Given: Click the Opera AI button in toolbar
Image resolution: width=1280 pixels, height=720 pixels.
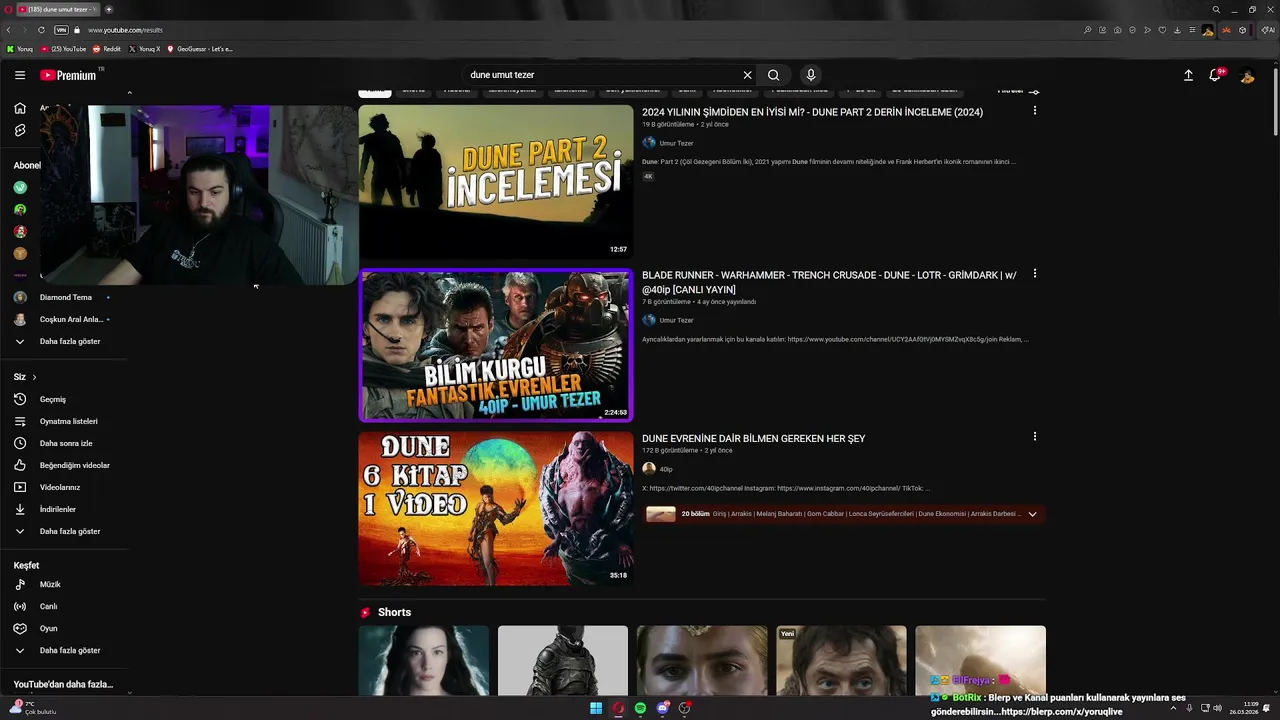Looking at the screenshot, I should tap(1267, 30).
